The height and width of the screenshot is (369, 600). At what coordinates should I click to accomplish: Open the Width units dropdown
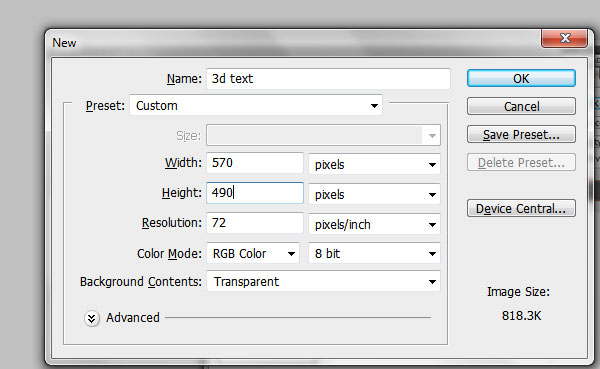coord(374,164)
